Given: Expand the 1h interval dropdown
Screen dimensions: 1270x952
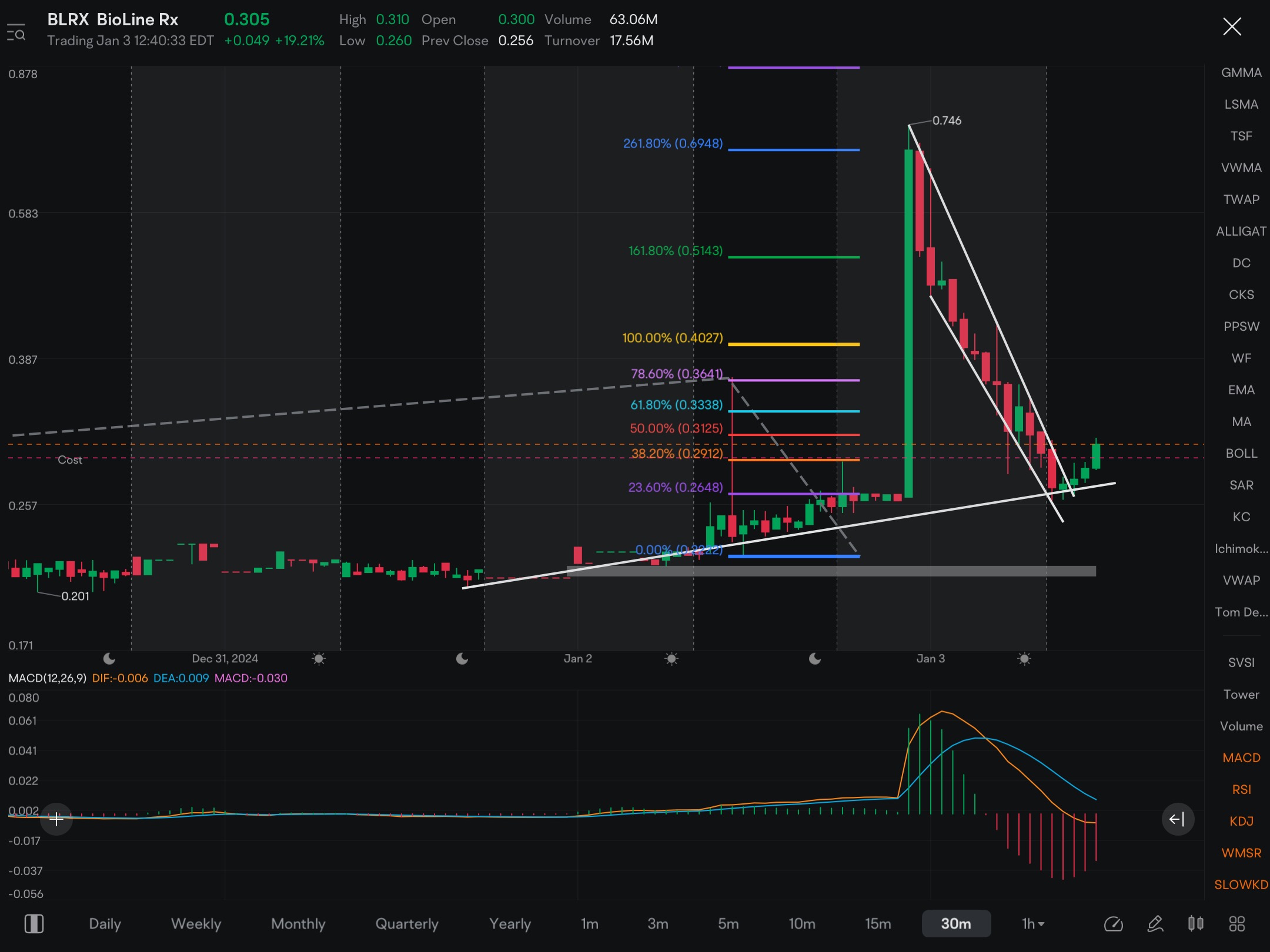Looking at the screenshot, I should tap(1033, 924).
